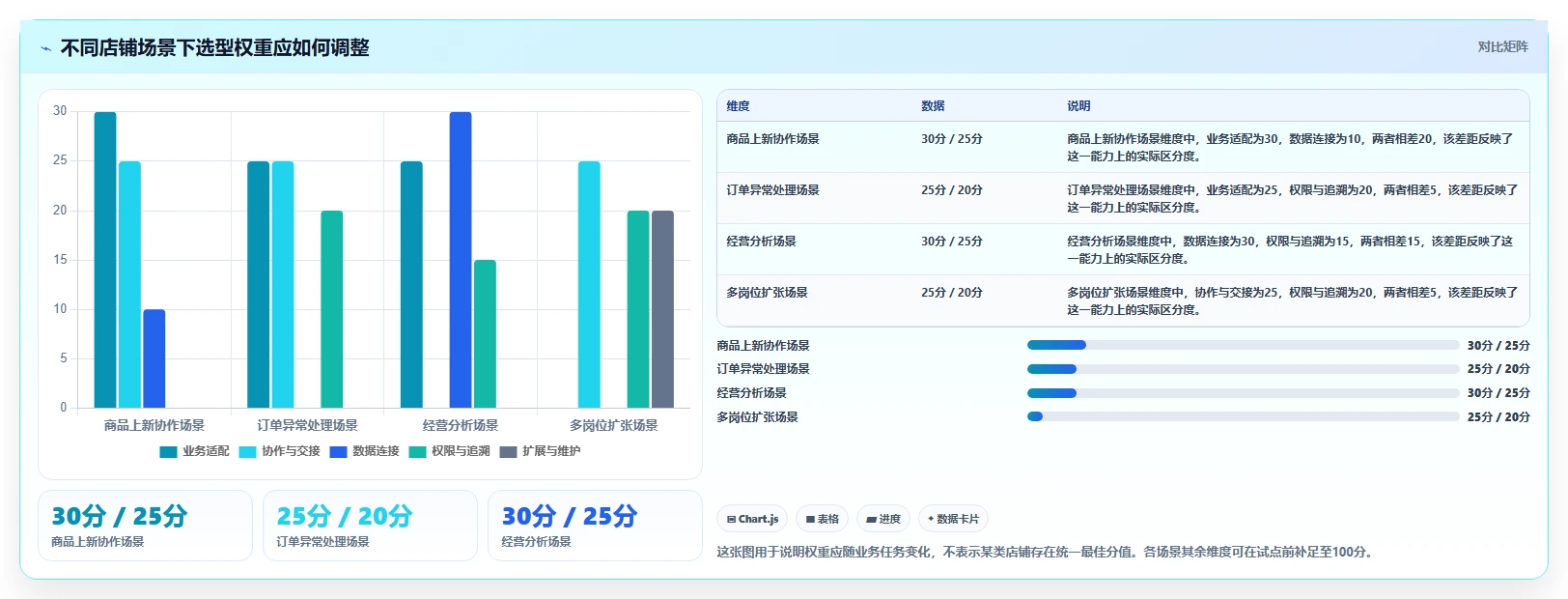
Task: Click the 权限与追溯 bar in 多岗位扩张场景 group
Action: 638,309
